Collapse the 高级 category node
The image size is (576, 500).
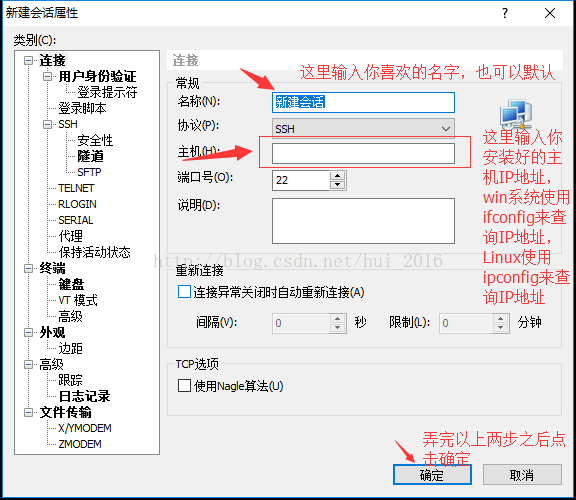coord(28,364)
